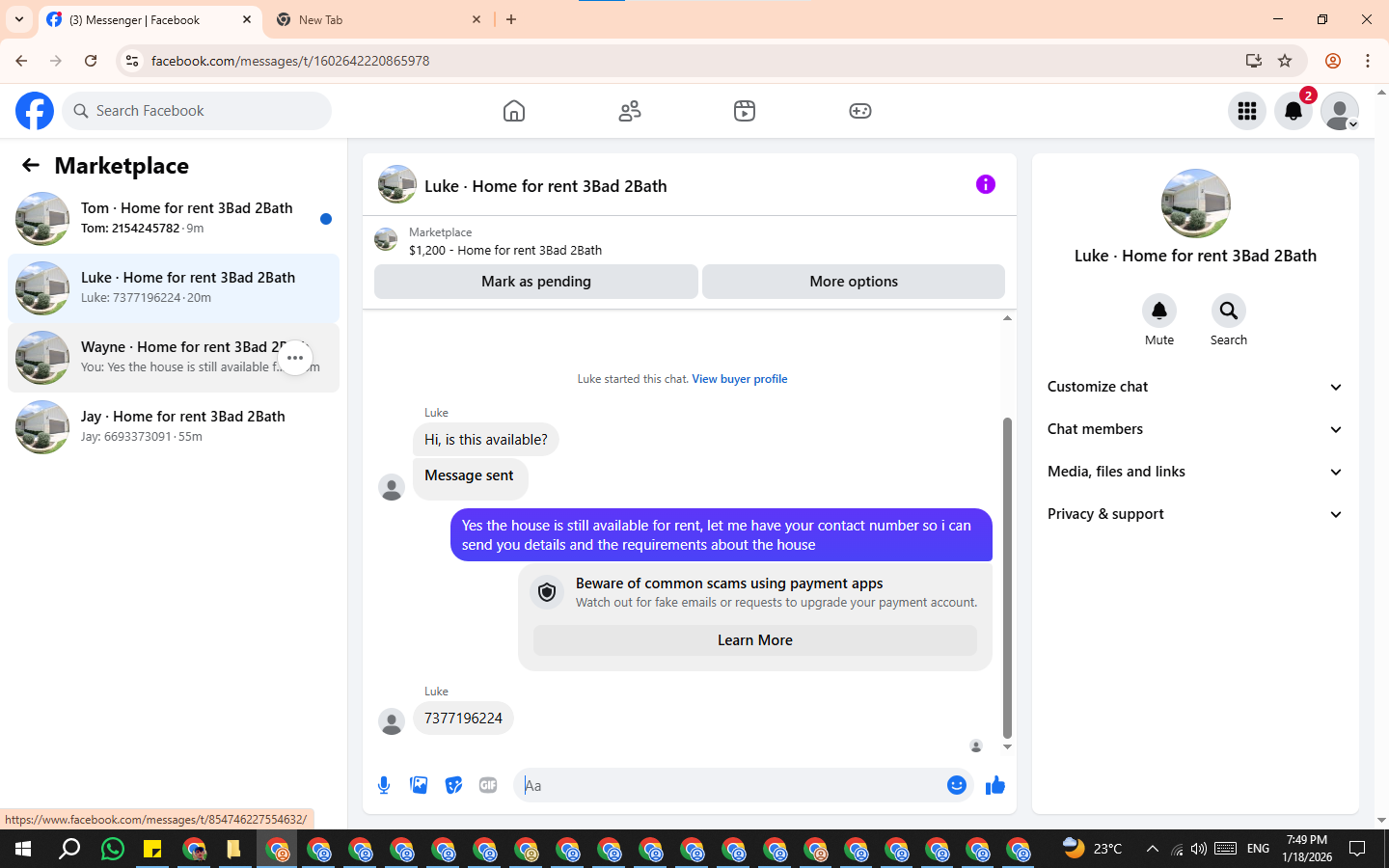This screenshot has width=1389, height=868.
Task: Click chat scroll down arrow
Action: pyautogui.click(x=1007, y=746)
